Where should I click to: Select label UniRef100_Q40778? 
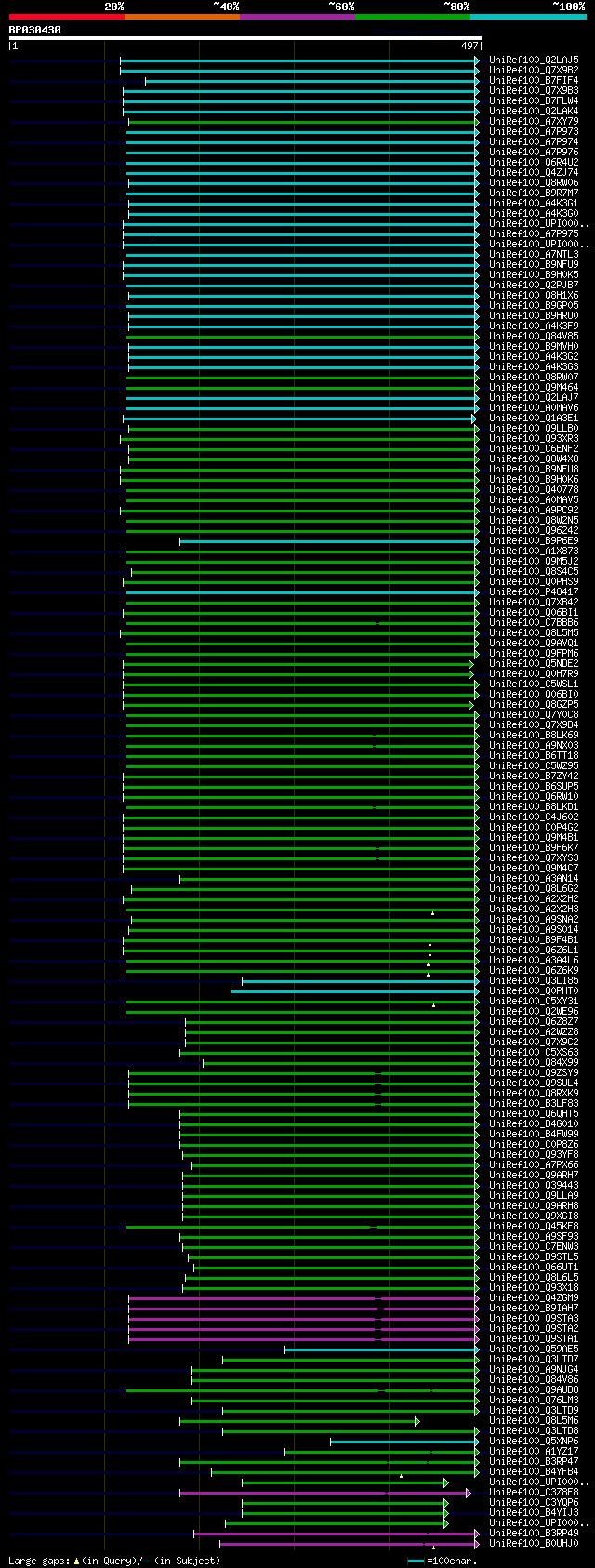[x=534, y=489]
